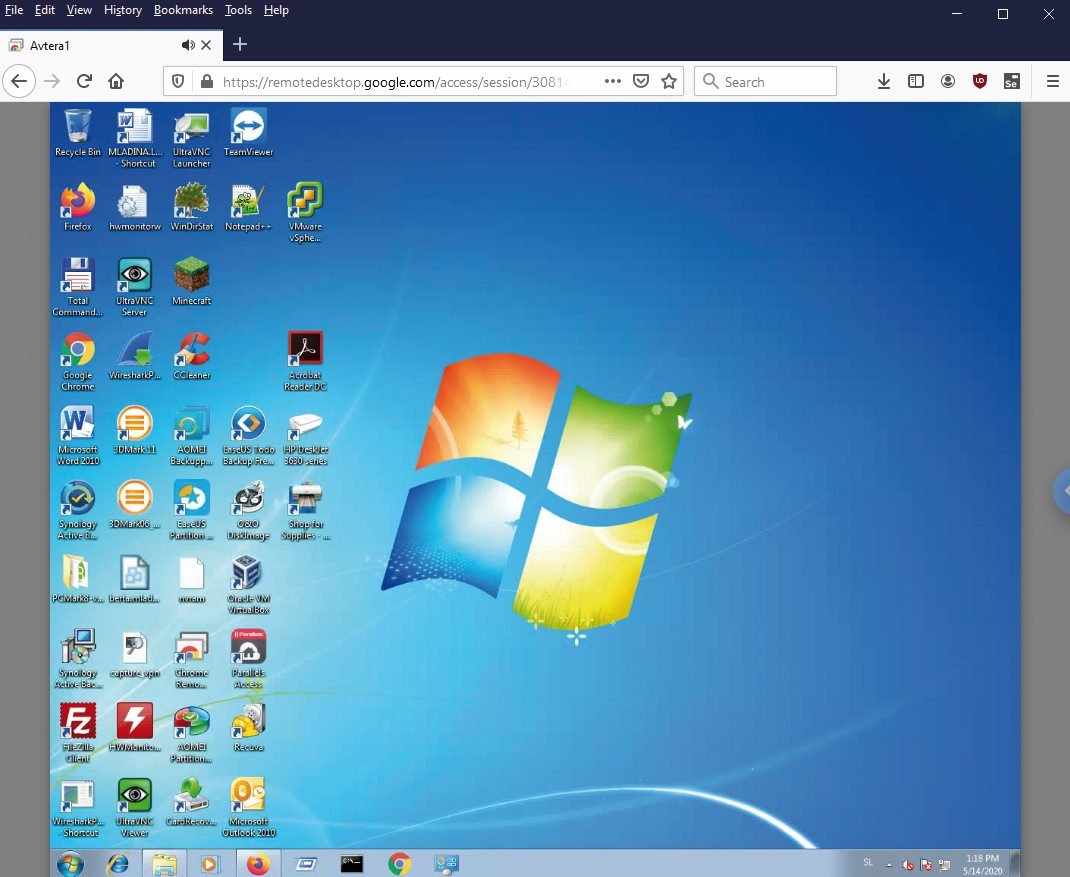Select the 3DMark 11 desktop icon

click(x=134, y=431)
